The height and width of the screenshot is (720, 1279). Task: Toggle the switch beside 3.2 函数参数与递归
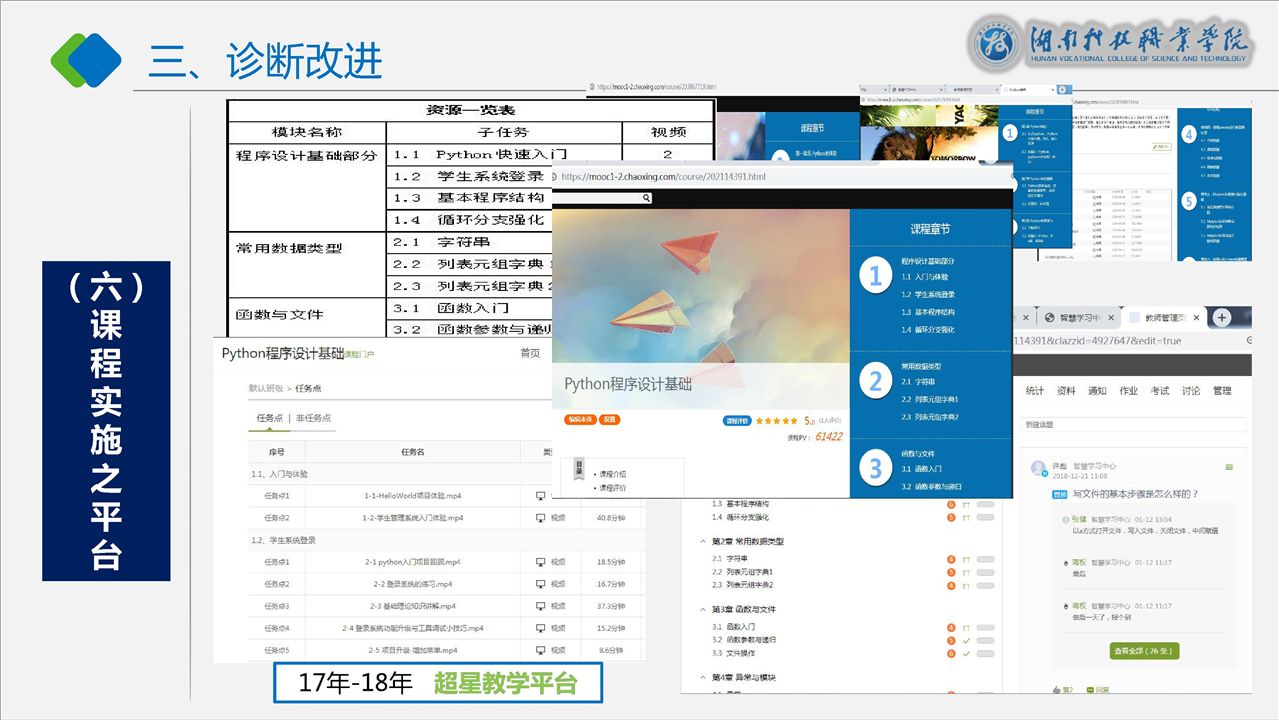[x=985, y=640]
